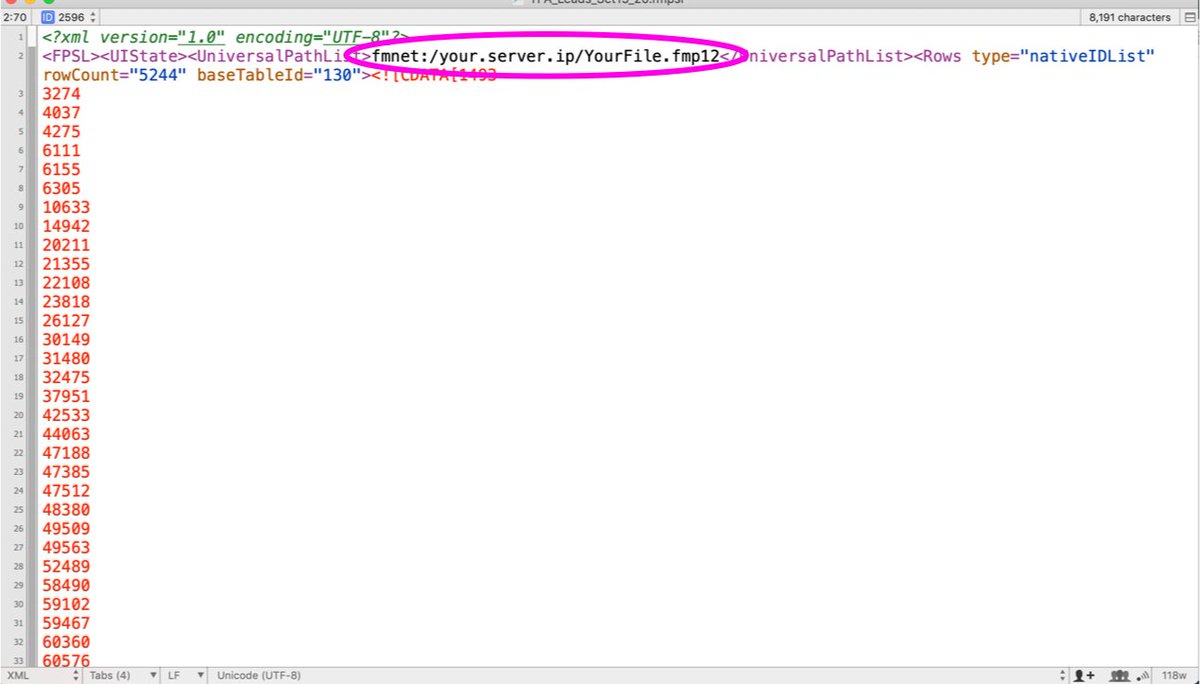Click the version value "1.0" on line 1
This screenshot has height=684, width=1200.
click(202, 37)
